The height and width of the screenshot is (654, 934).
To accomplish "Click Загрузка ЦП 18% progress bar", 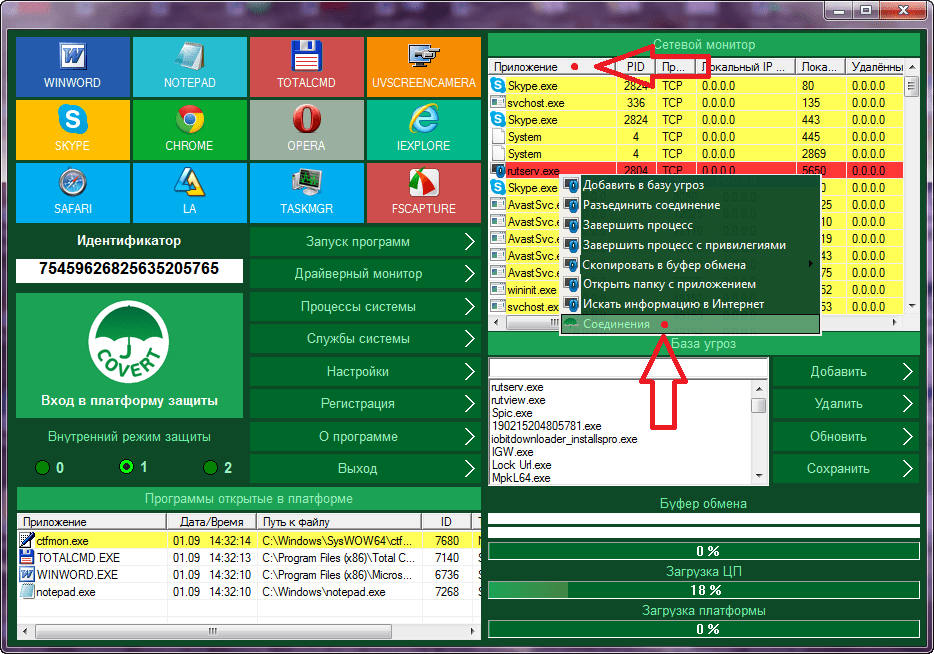I will [x=704, y=590].
